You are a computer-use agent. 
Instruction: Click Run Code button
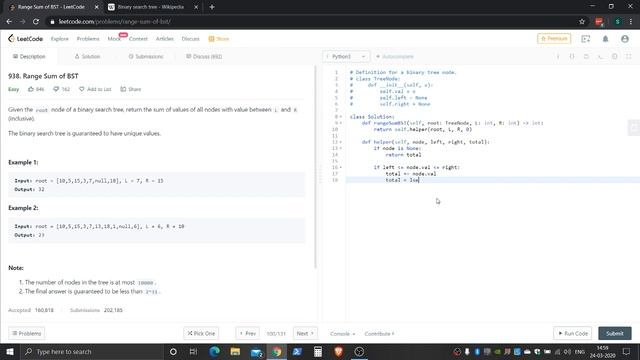[x=573, y=333]
